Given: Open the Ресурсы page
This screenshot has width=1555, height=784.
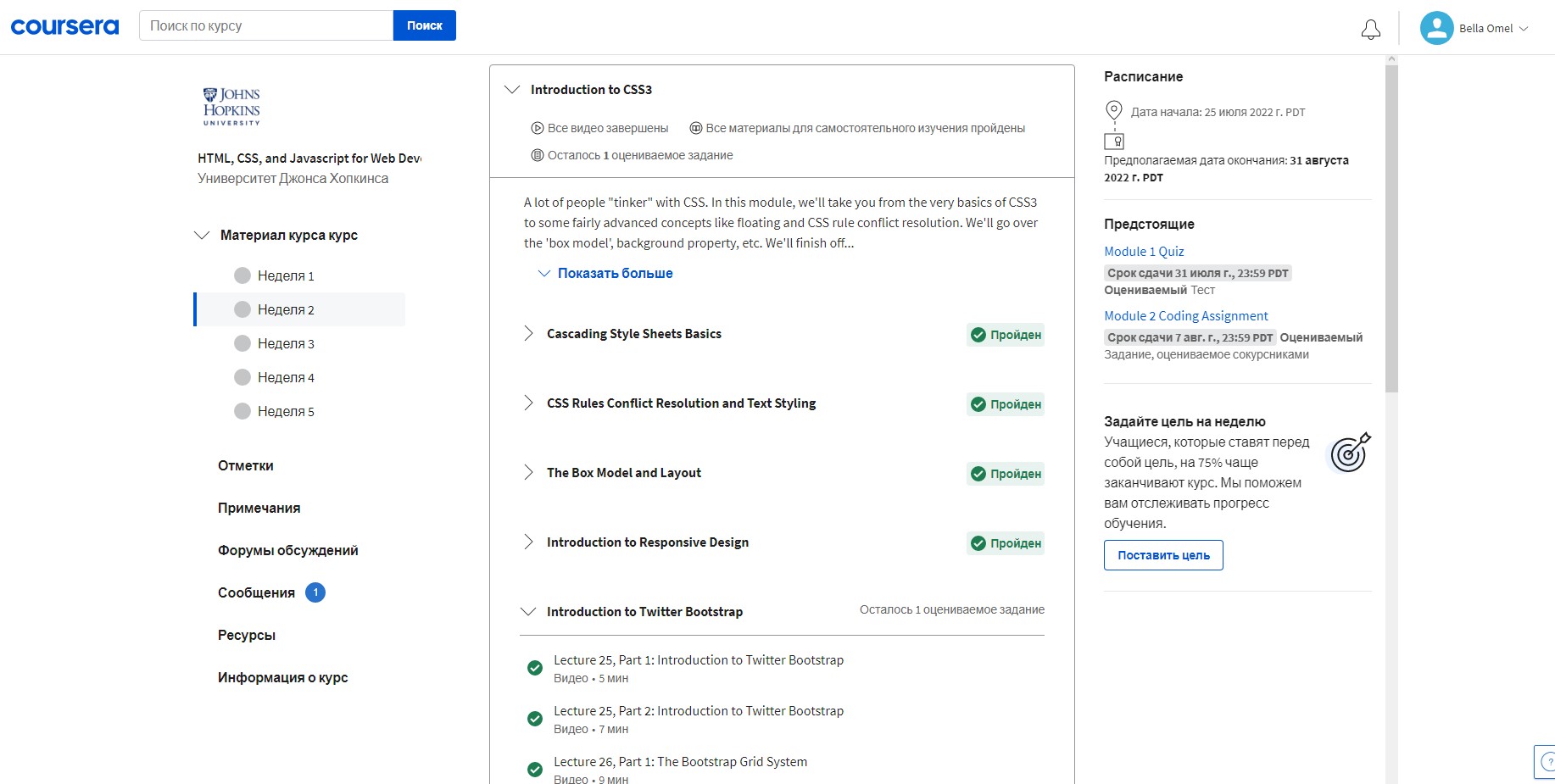Looking at the screenshot, I should [x=247, y=635].
